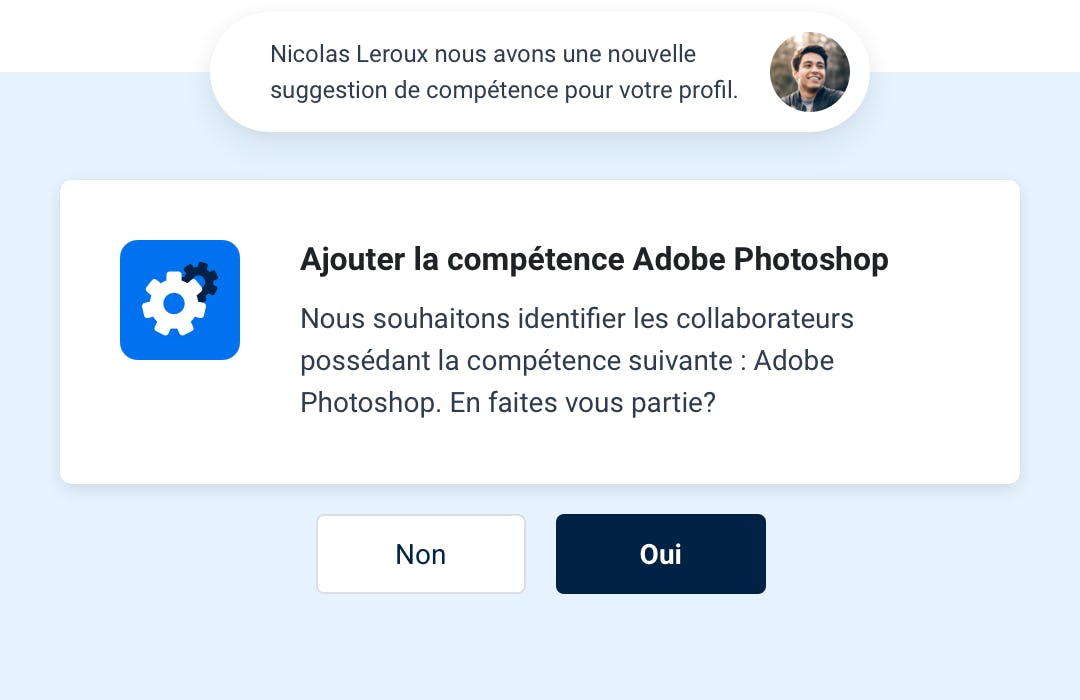Click the words pour votre profil

coord(651,90)
